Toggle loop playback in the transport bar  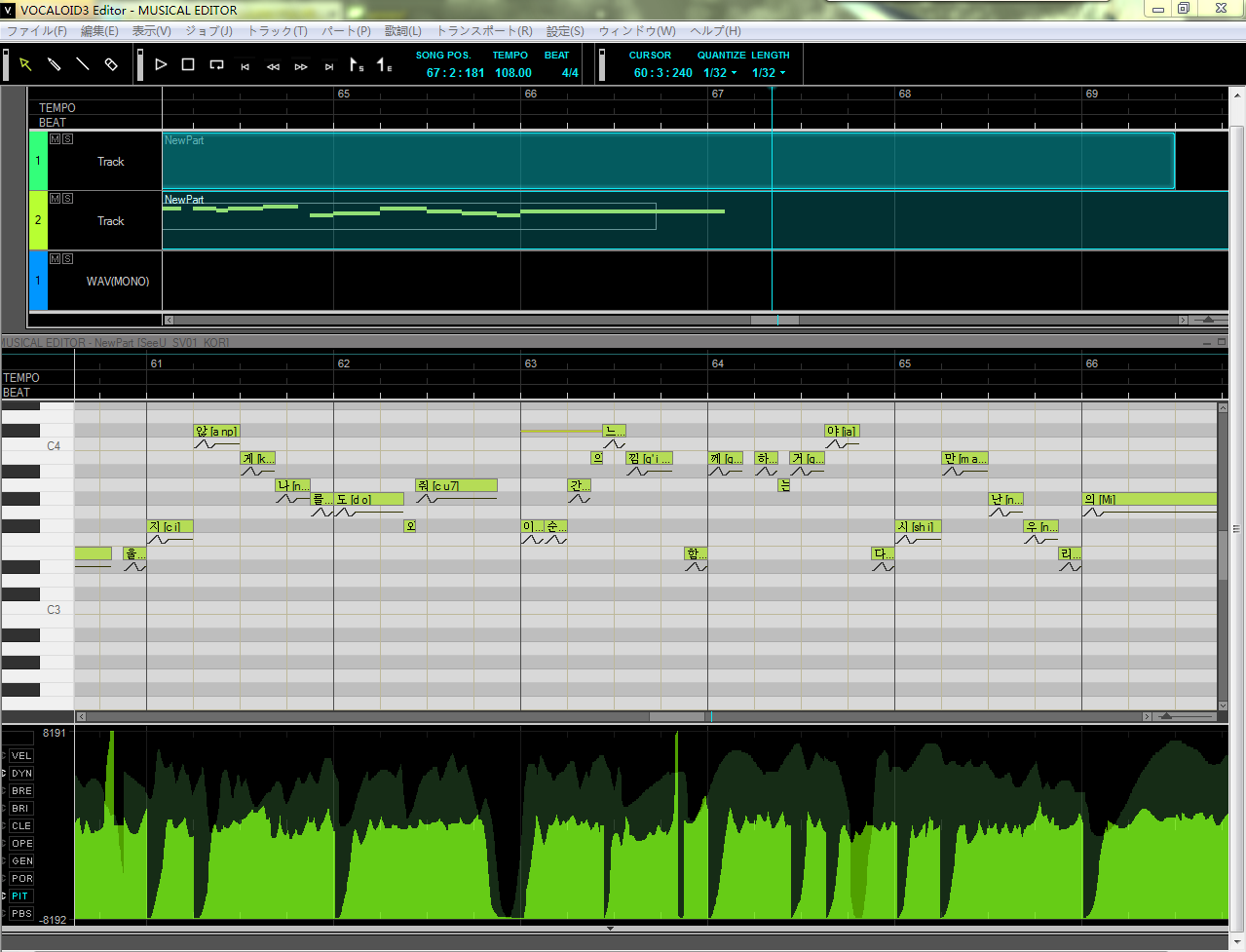(216, 64)
